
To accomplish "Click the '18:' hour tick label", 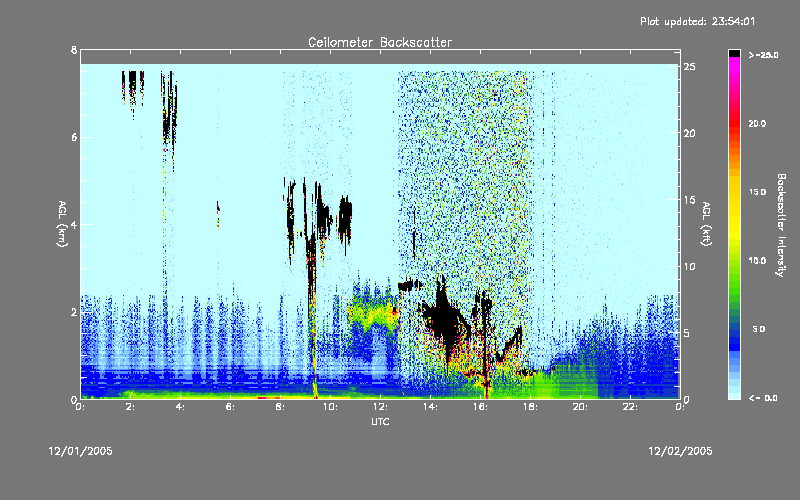I will (530, 407).
